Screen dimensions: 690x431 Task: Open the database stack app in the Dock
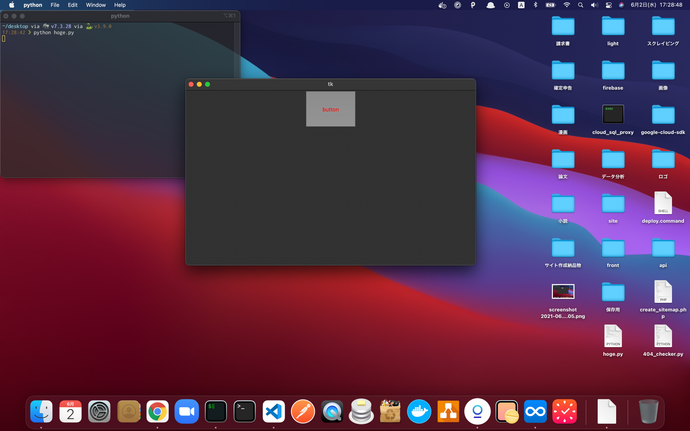[361, 411]
